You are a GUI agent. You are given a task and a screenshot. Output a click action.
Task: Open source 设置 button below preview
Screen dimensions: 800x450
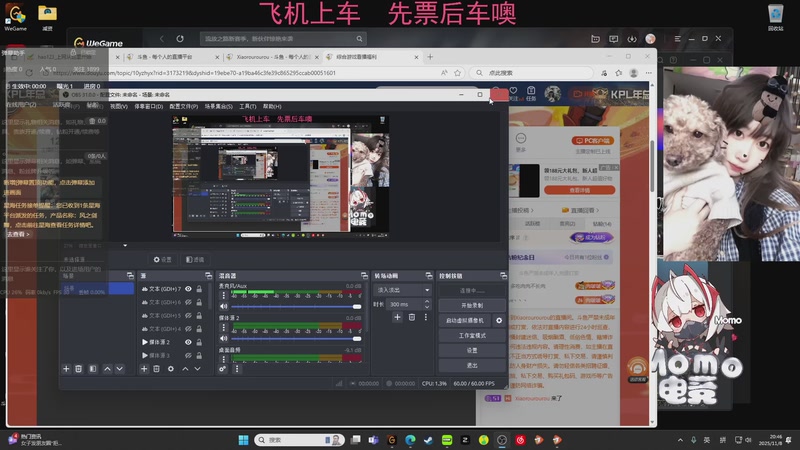(x=163, y=260)
